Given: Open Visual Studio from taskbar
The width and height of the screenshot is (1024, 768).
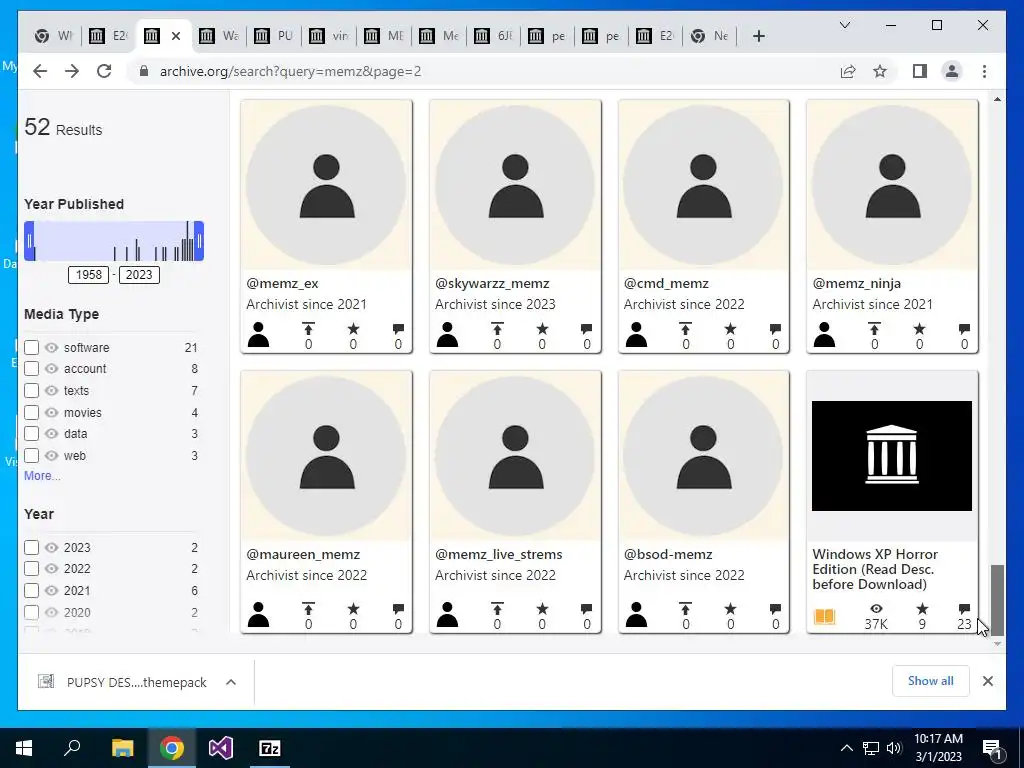Looking at the screenshot, I should pyautogui.click(x=221, y=748).
